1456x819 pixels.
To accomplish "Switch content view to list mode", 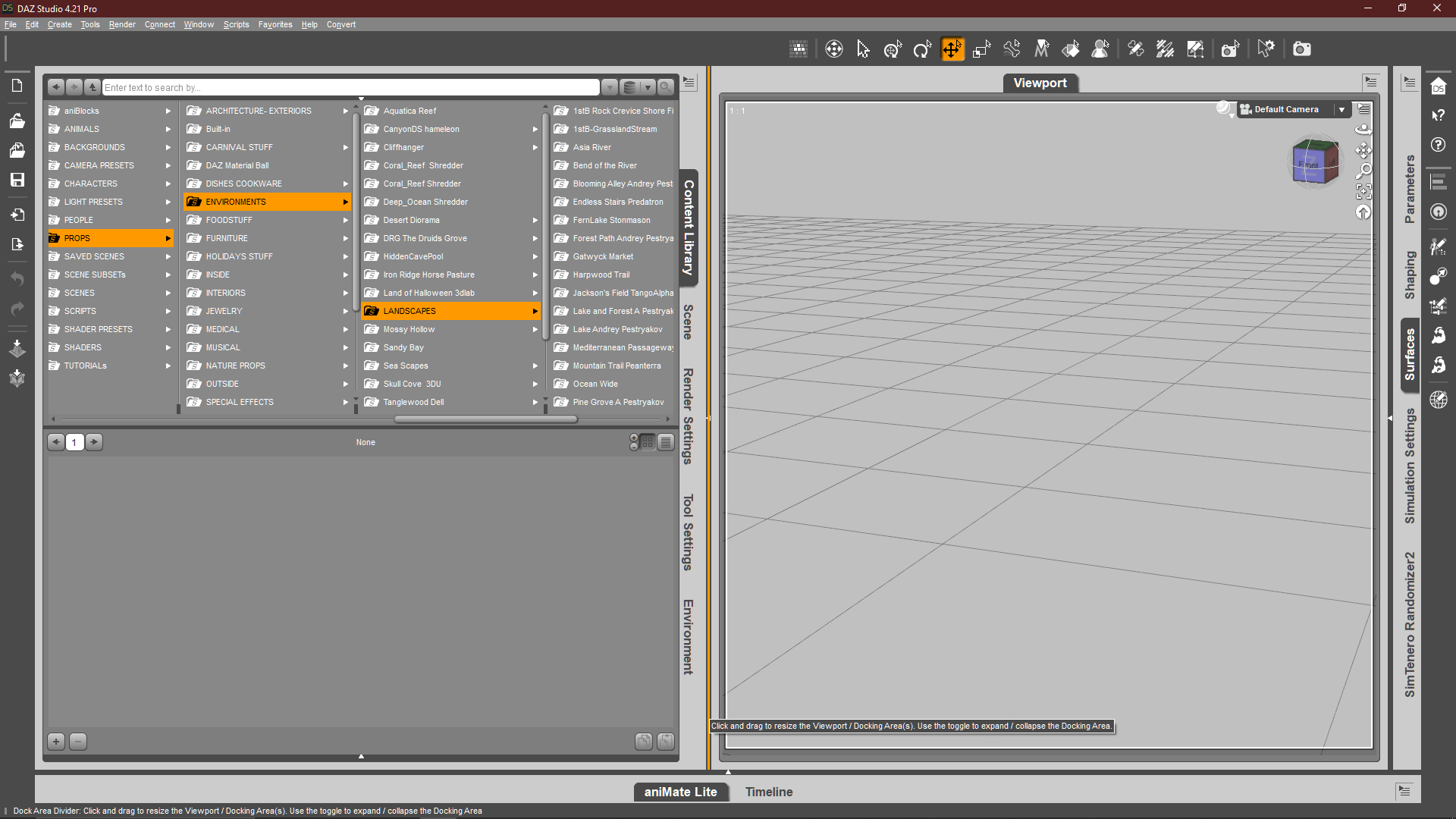I will (x=665, y=442).
